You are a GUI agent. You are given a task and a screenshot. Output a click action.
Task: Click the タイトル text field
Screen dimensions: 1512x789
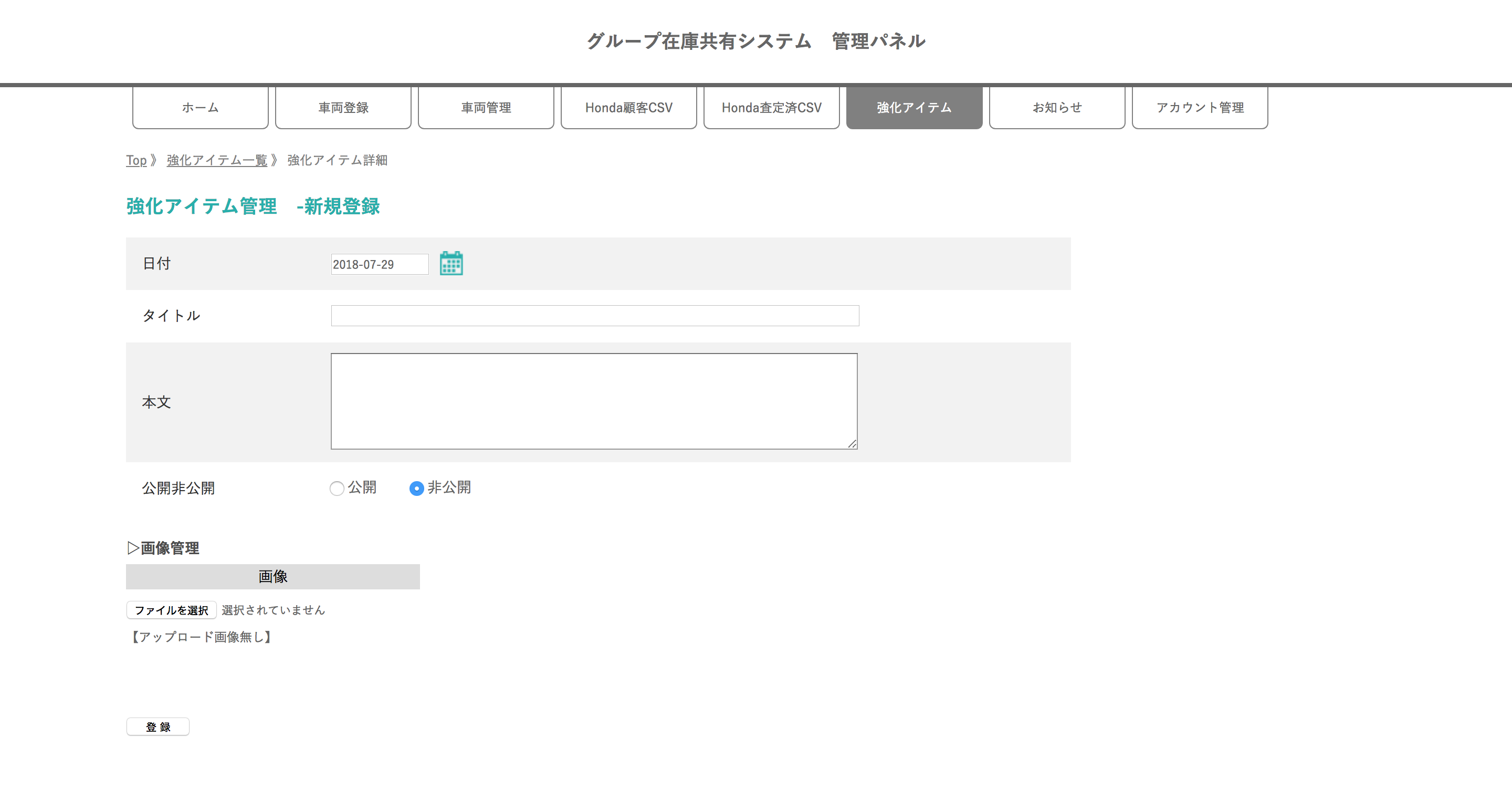coord(595,316)
